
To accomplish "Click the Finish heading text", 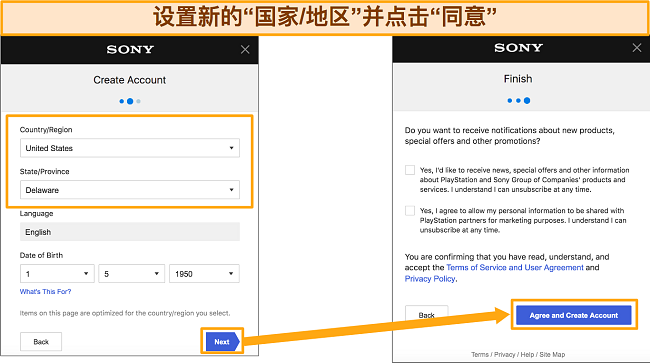I will (518, 79).
